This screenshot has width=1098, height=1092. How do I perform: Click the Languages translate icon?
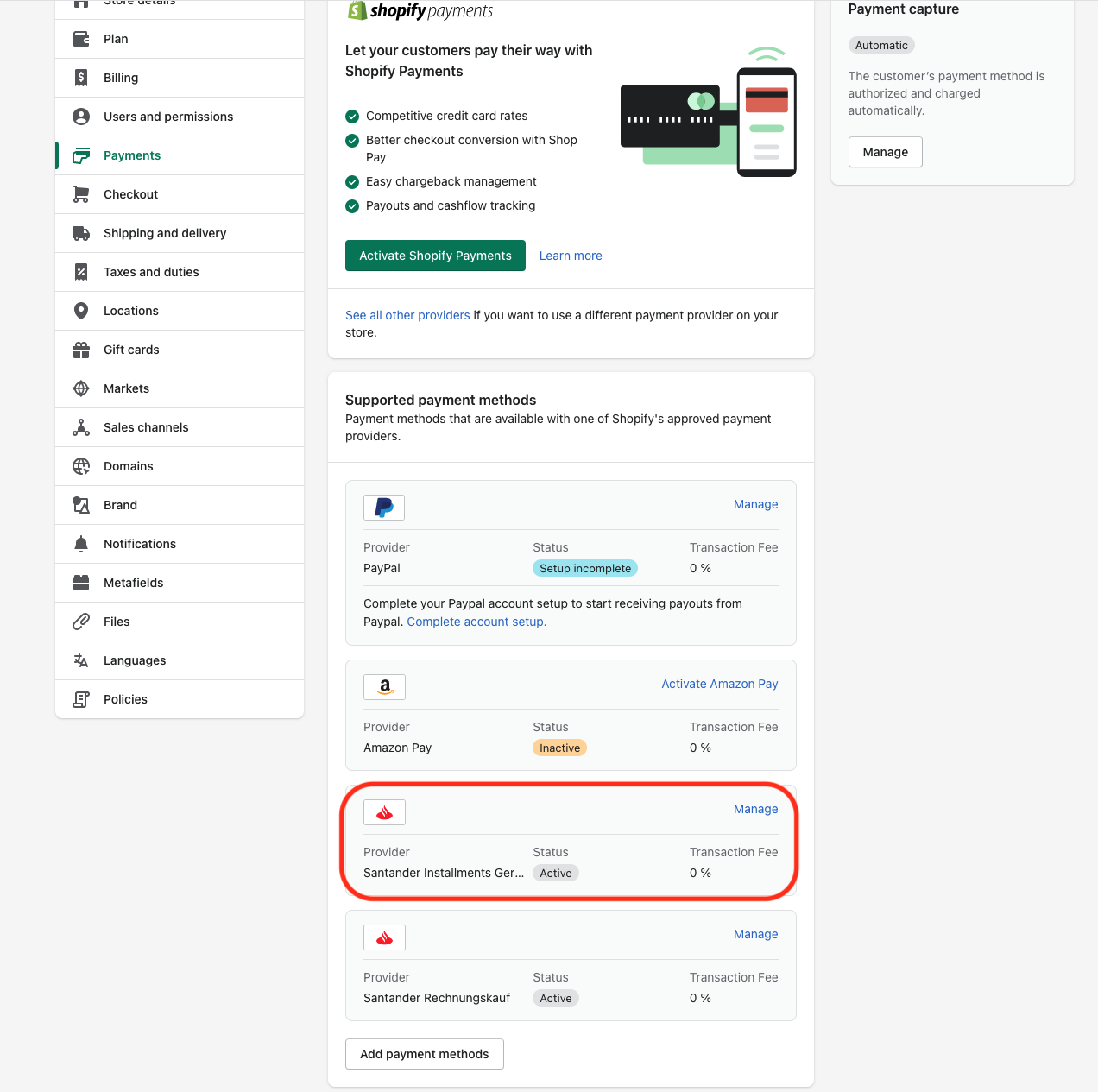pyautogui.click(x=81, y=660)
